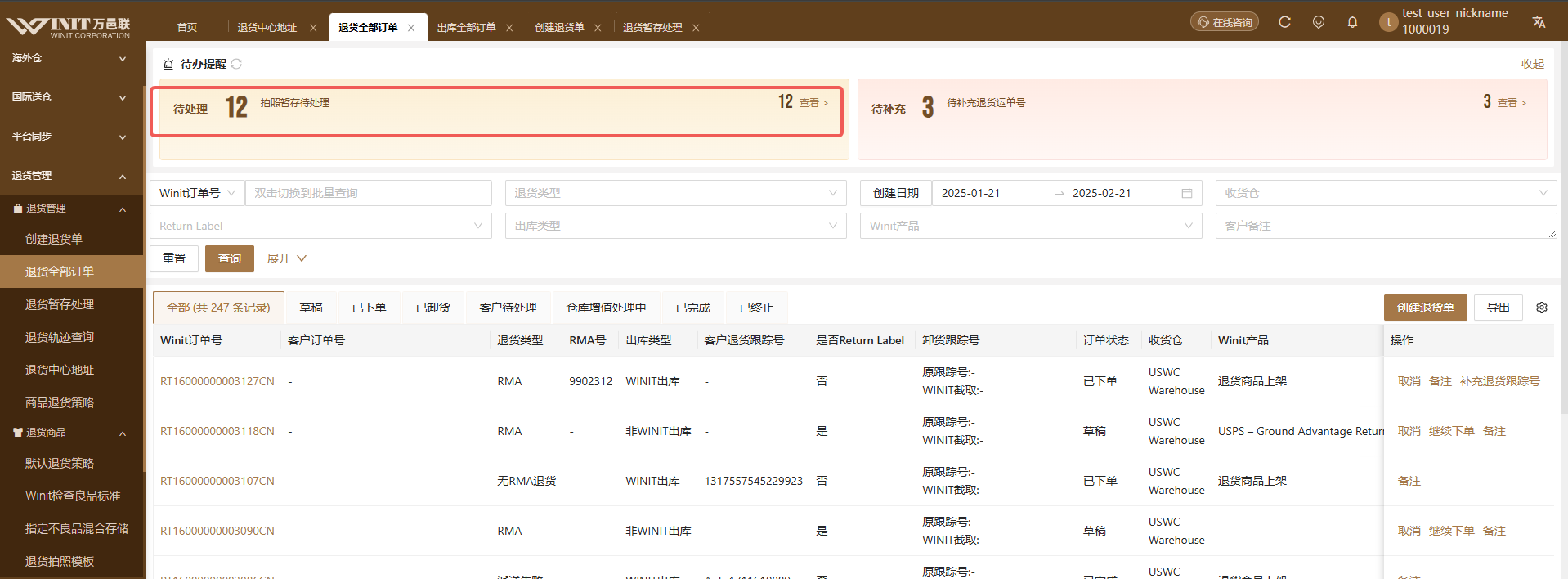Click the refresh icon in top bar
Image resolution: width=1568 pixels, height=579 pixels.
1284,22
